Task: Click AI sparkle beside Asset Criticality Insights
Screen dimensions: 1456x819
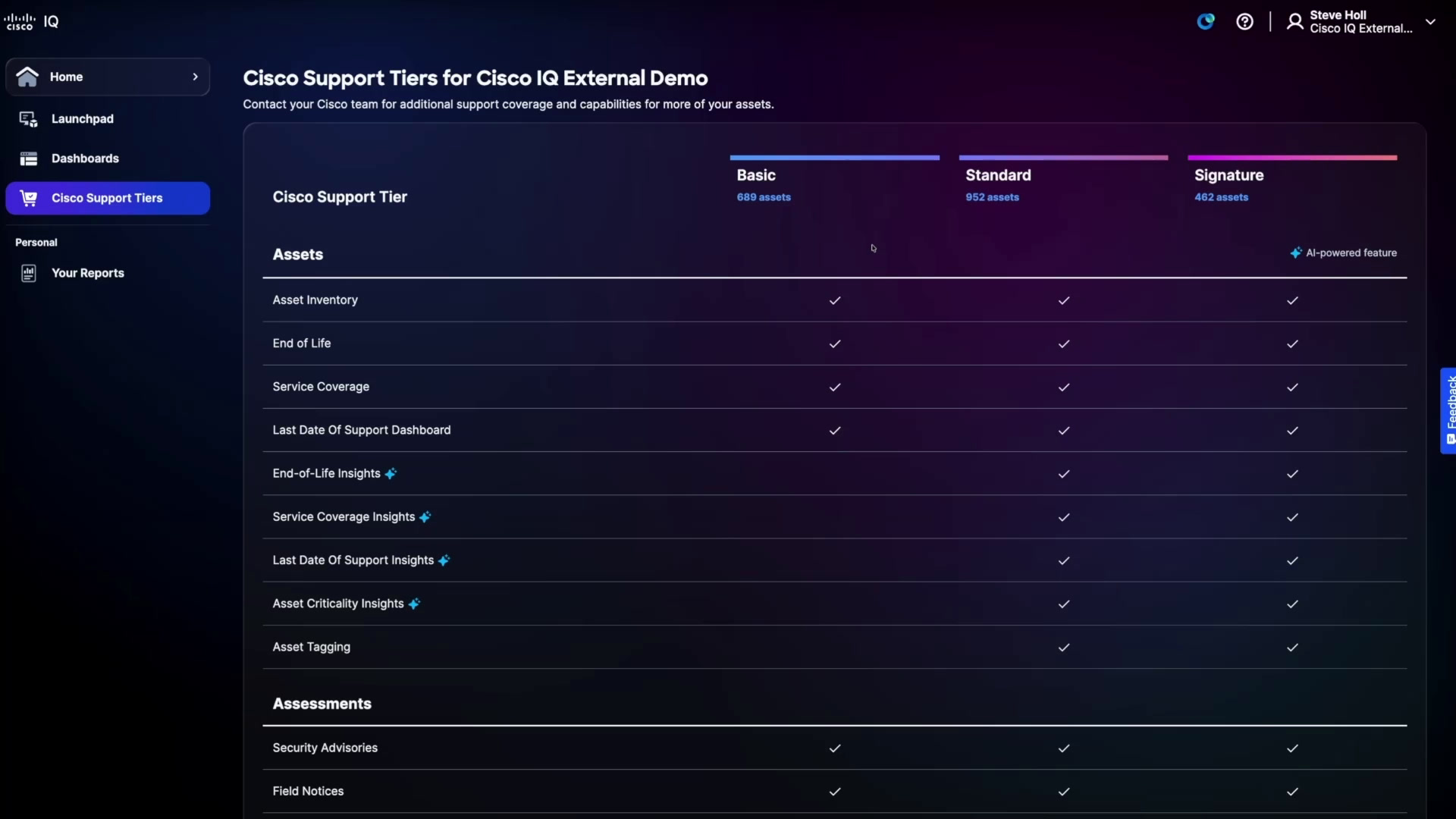Action: pyautogui.click(x=414, y=604)
